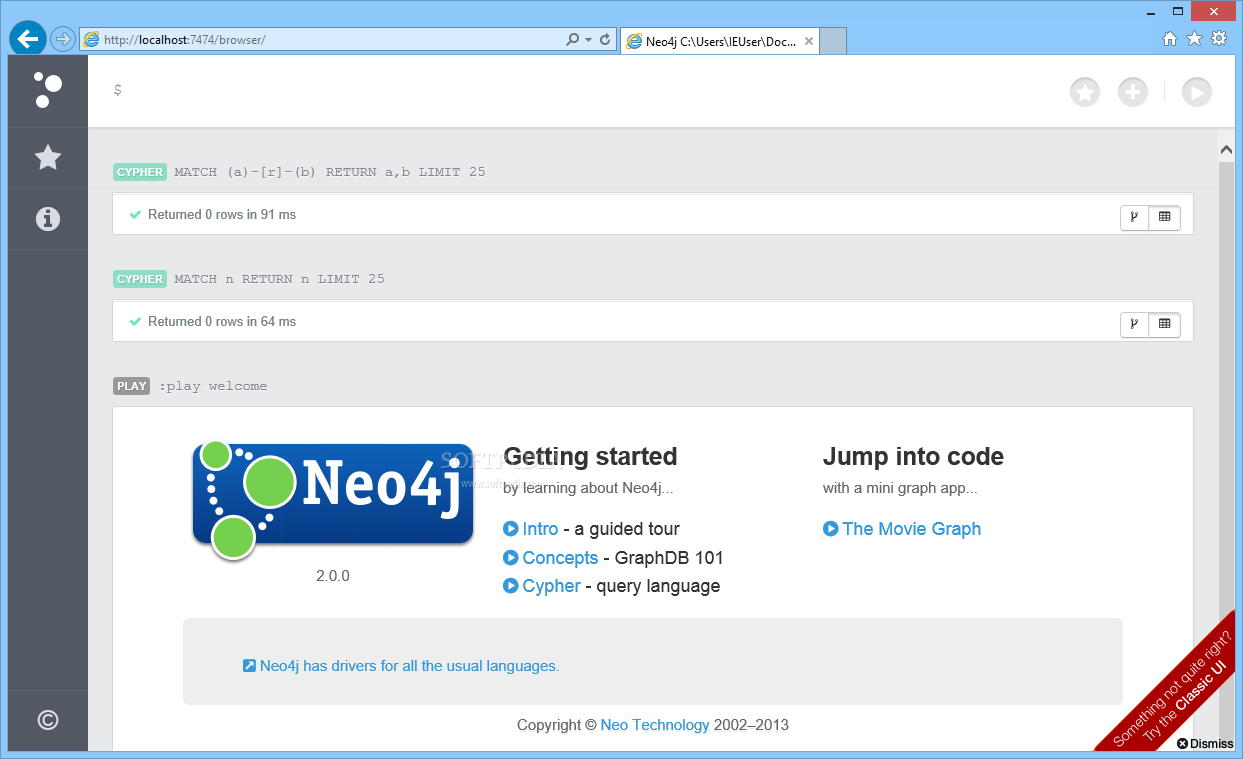This screenshot has height=759, width=1243.
Task: Click the copyright icon in the sidebar
Action: pyautogui.click(x=47, y=720)
